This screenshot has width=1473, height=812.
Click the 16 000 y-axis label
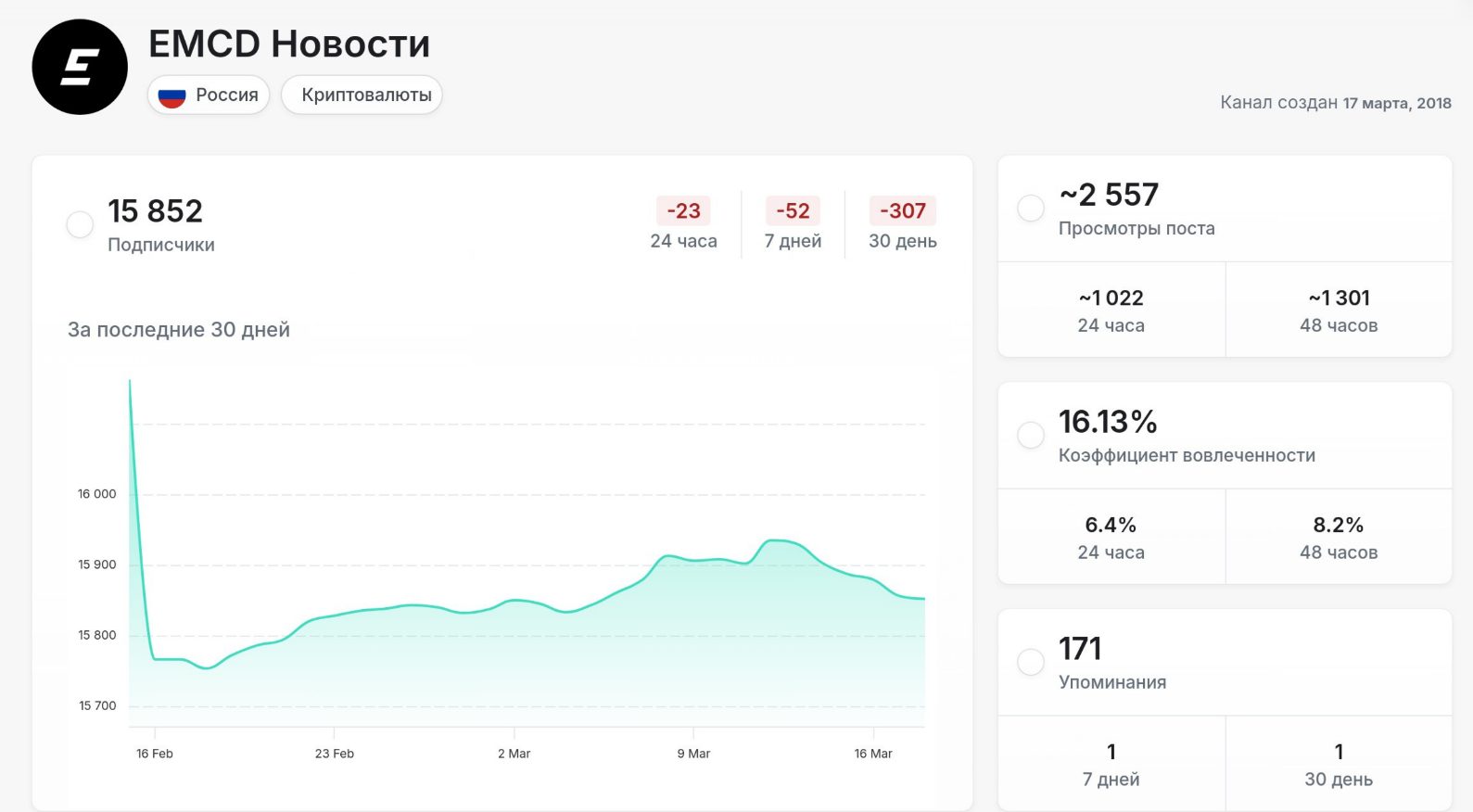click(97, 494)
